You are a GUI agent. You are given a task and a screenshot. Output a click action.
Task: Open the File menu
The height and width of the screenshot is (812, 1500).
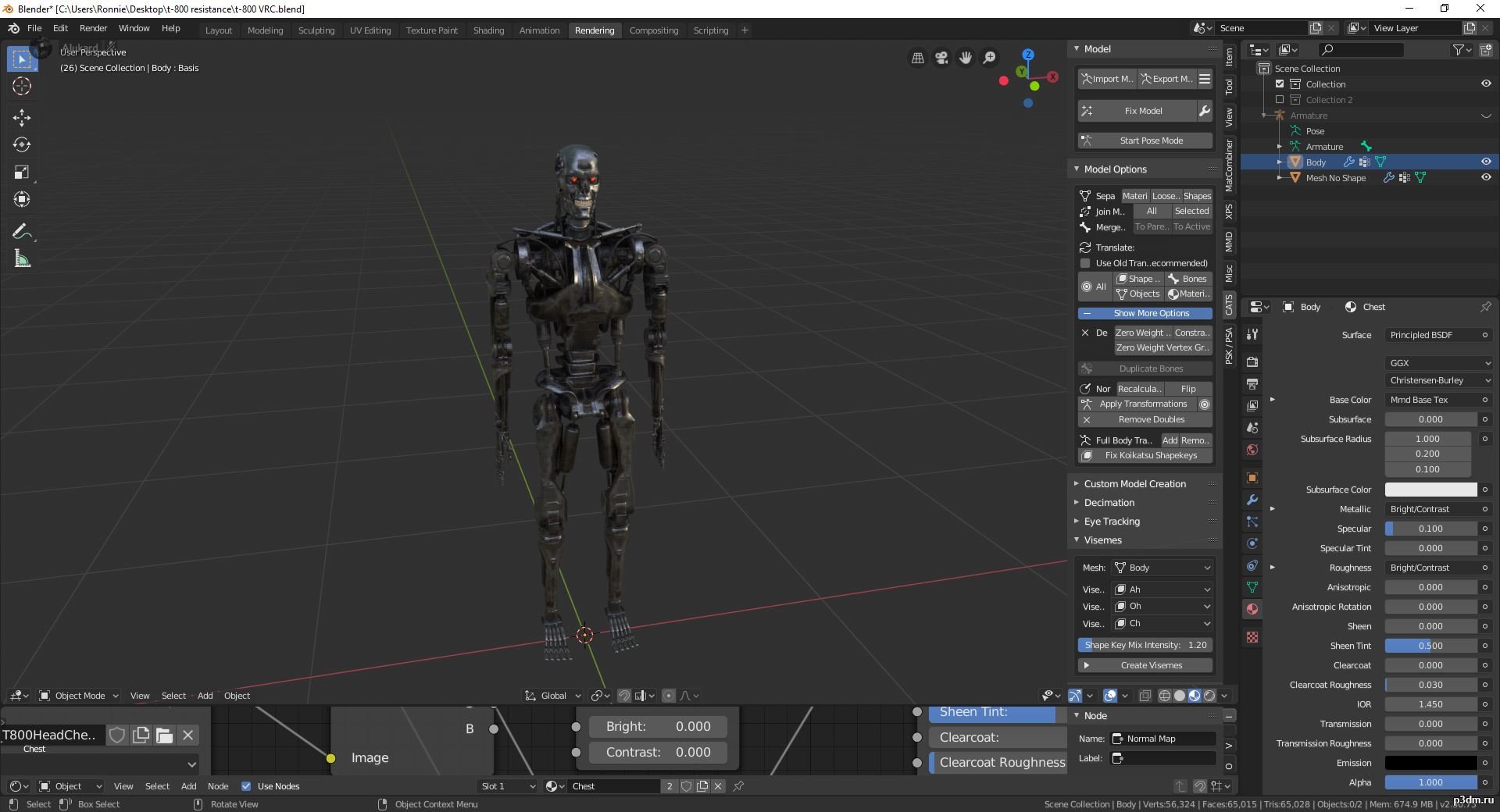click(34, 28)
